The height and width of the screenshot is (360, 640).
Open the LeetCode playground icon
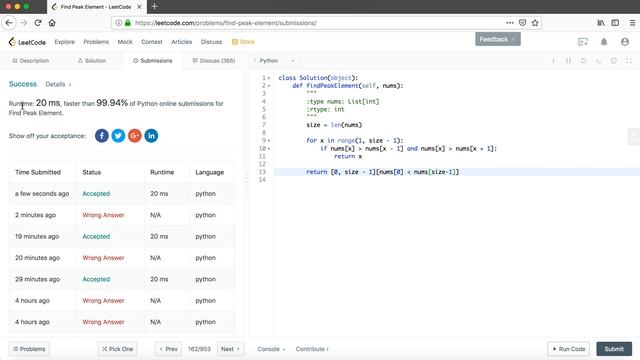(583, 42)
